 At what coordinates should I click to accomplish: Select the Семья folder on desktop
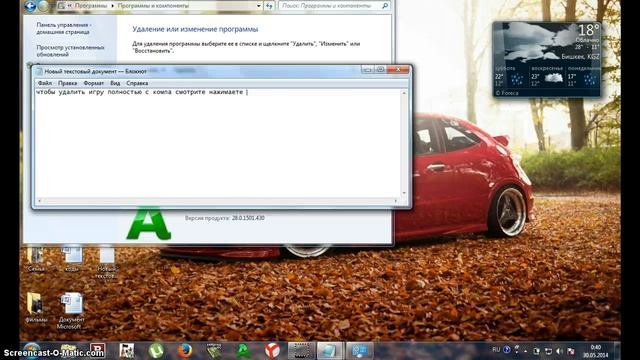pyautogui.click(x=36, y=259)
